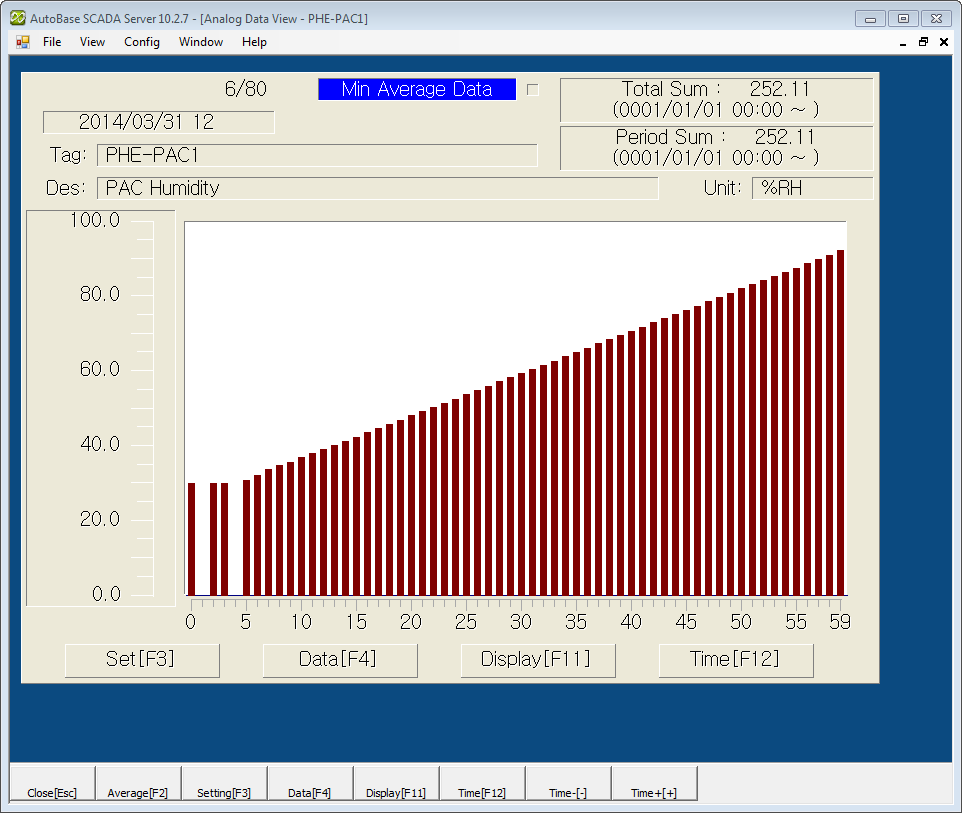Toggle the checkbox beside Min Average Data

click(x=533, y=90)
